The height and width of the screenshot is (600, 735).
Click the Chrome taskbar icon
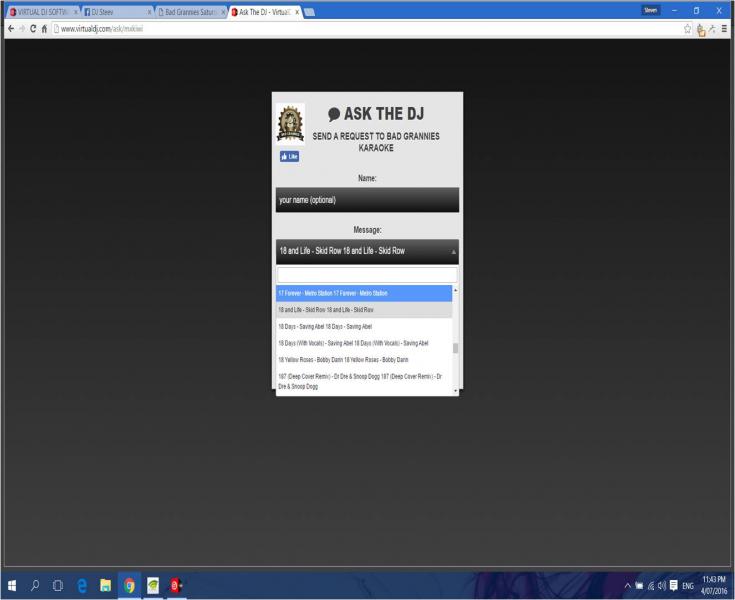pyautogui.click(x=129, y=585)
